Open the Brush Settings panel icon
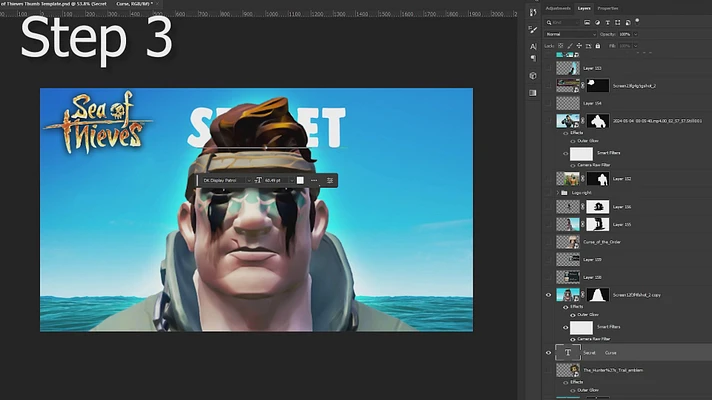 pos(533,30)
